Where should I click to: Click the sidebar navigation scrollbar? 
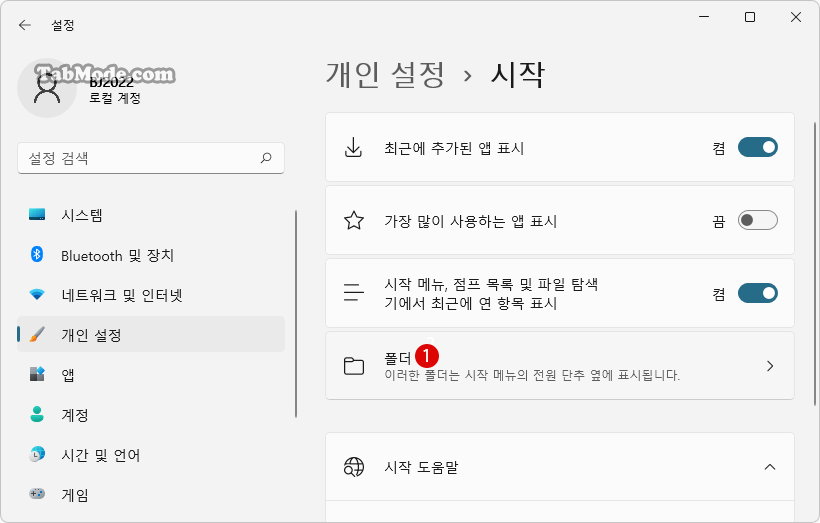click(x=296, y=314)
